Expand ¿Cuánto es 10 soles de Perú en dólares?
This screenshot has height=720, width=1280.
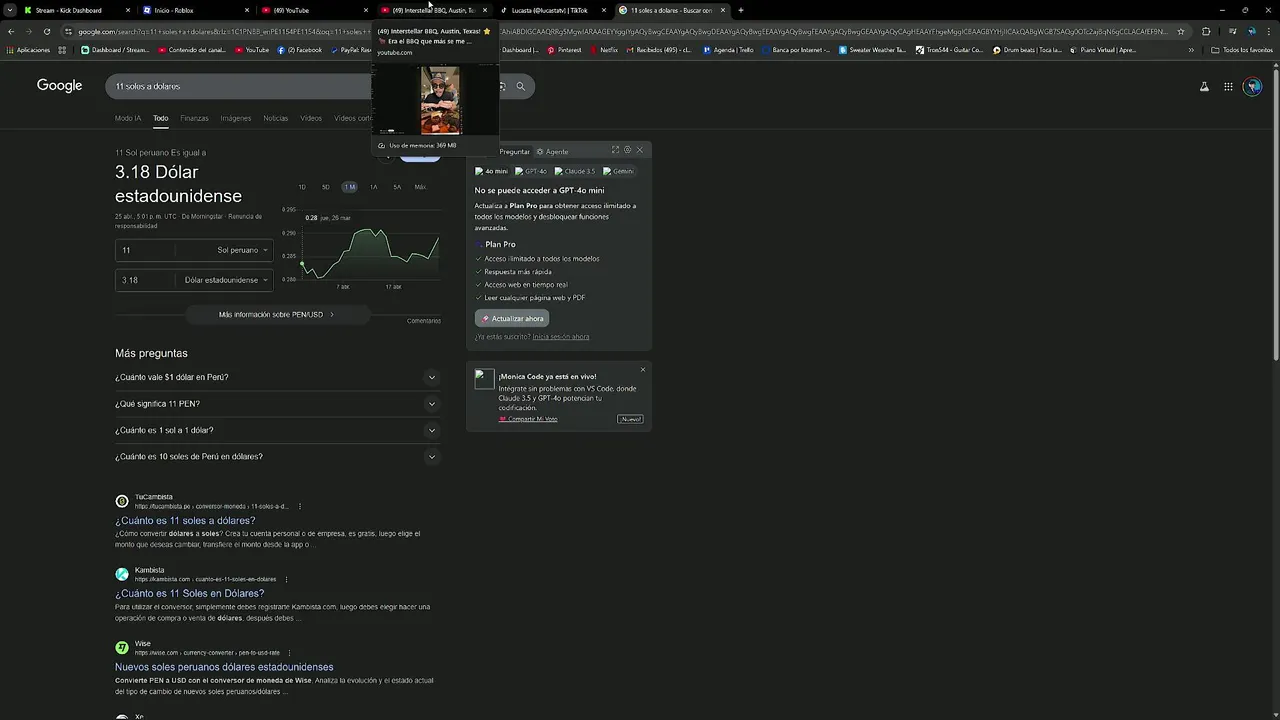pos(277,457)
